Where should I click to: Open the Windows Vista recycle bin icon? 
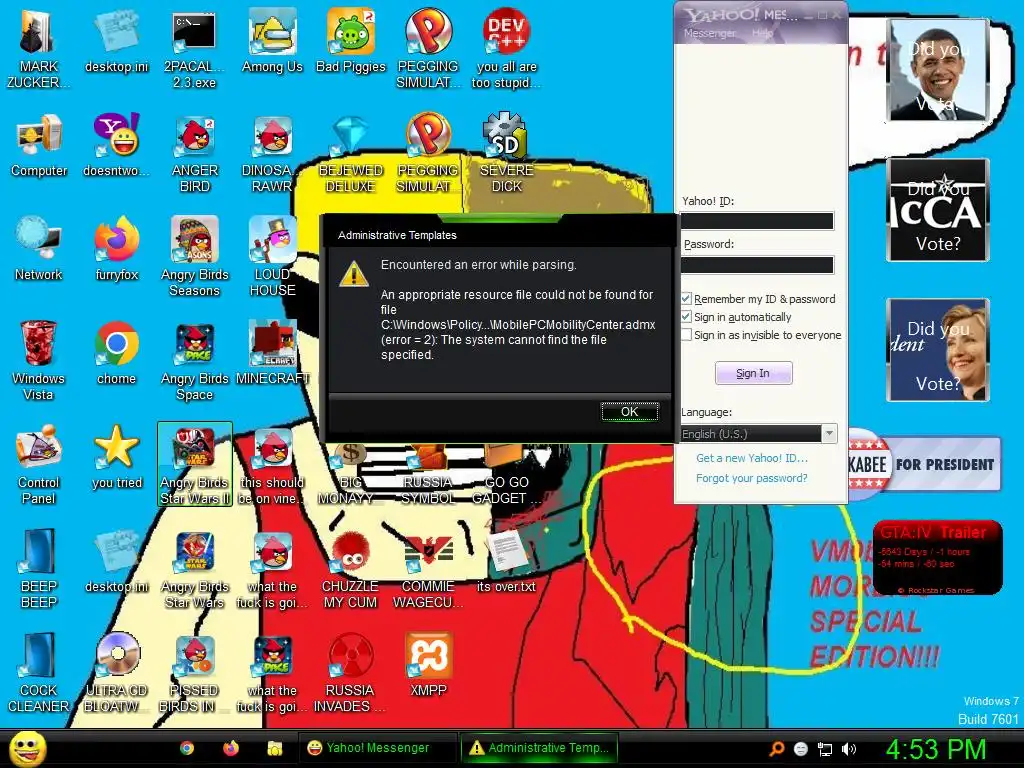38,360
